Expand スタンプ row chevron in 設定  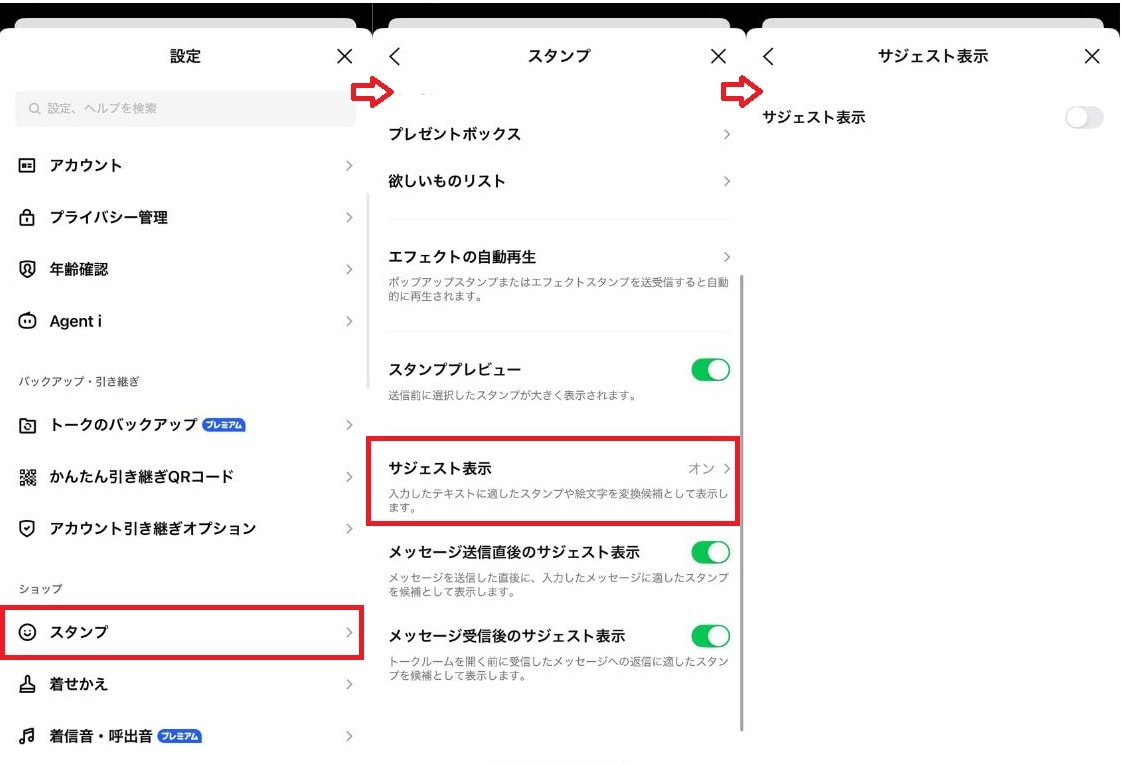[349, 632]
